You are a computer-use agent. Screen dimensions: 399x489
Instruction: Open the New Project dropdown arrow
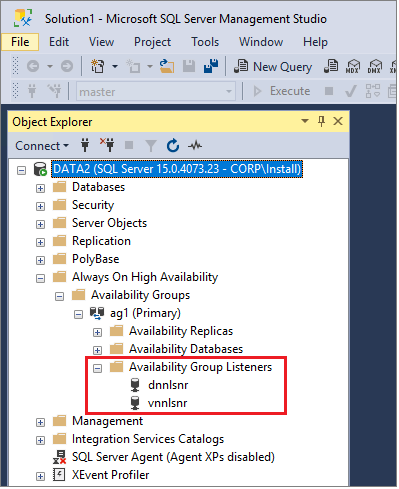115,66
